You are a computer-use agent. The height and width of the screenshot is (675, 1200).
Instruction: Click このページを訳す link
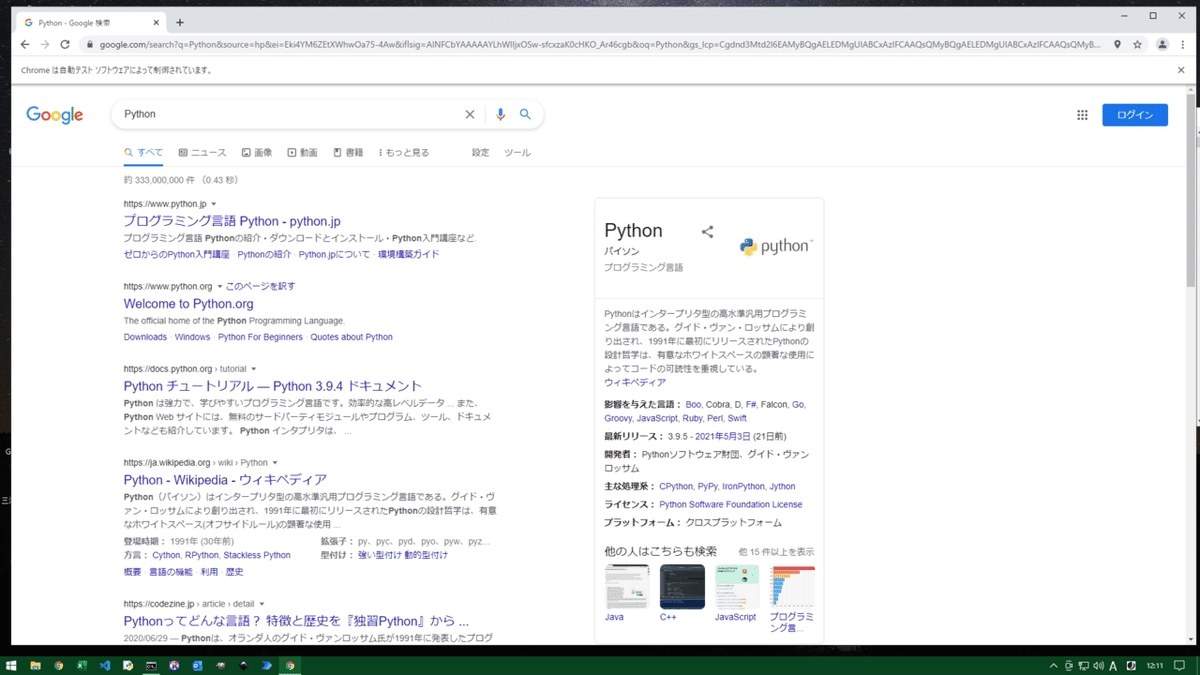(x=260, y=286)
